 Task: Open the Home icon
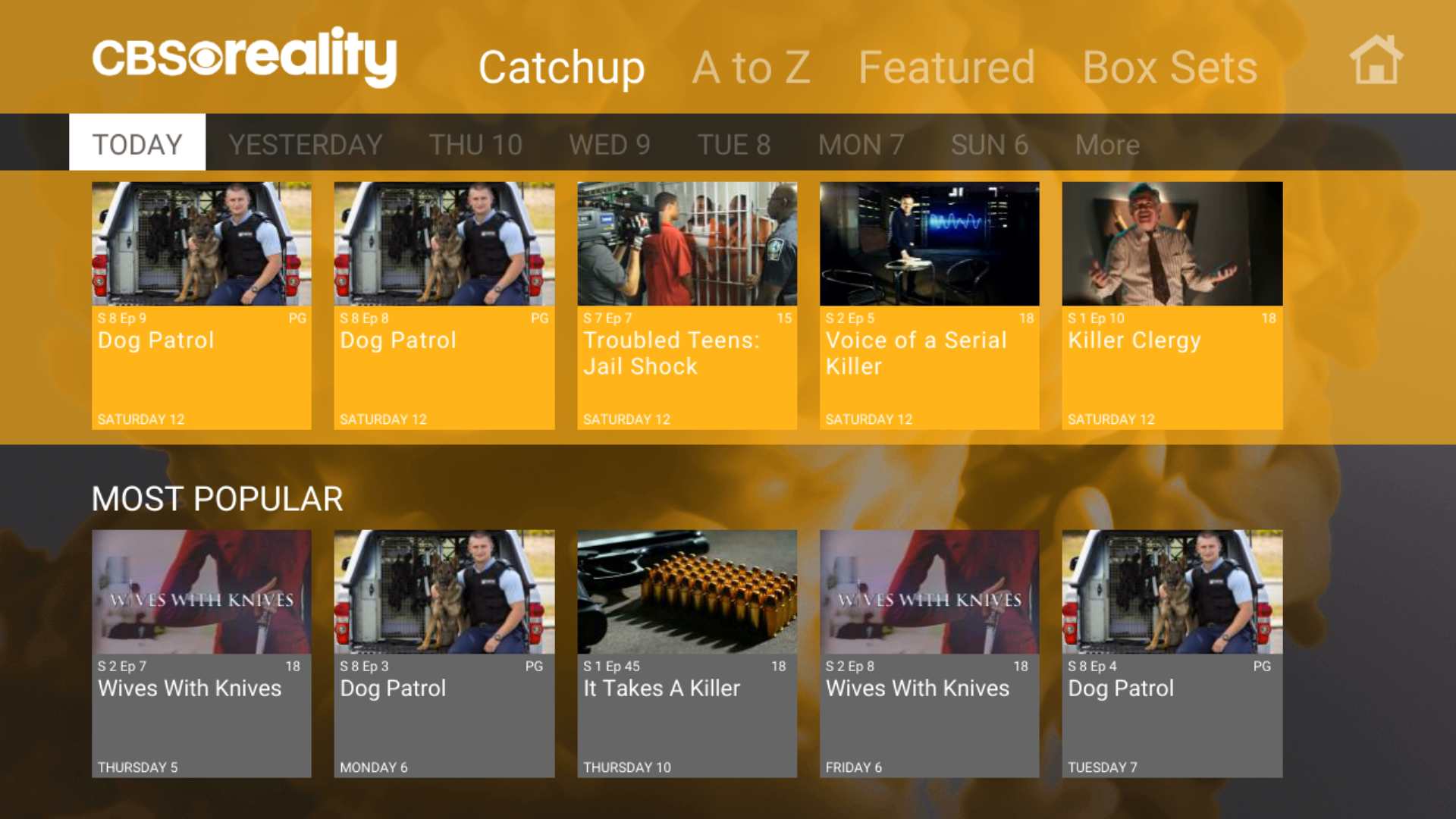click(x=1376, y=59)
